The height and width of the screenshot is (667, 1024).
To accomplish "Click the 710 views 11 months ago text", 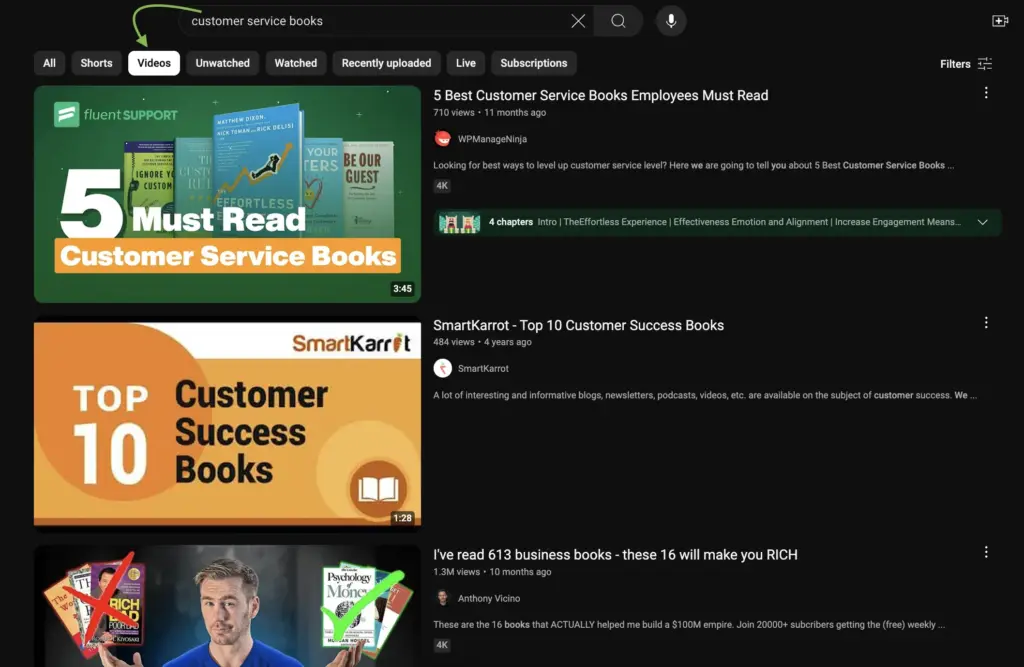I will 490,112.
